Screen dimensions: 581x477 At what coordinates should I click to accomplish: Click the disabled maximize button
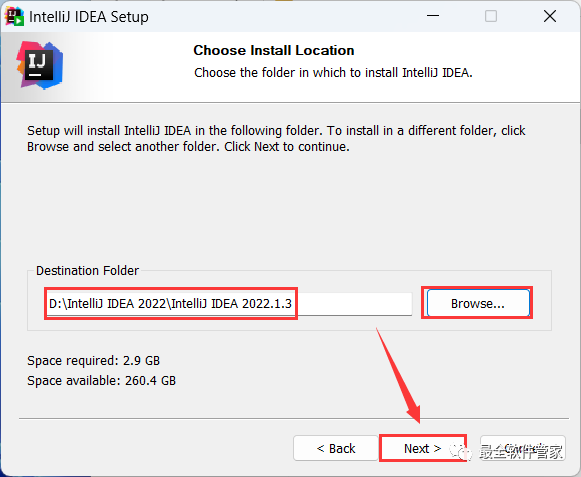coord(491,16)
